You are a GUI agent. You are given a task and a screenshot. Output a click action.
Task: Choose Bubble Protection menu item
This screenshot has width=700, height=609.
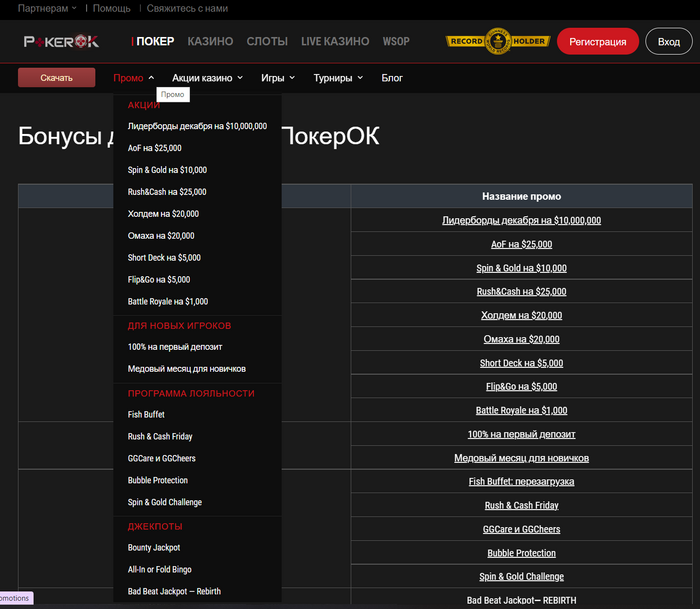(x=158, y=480)
